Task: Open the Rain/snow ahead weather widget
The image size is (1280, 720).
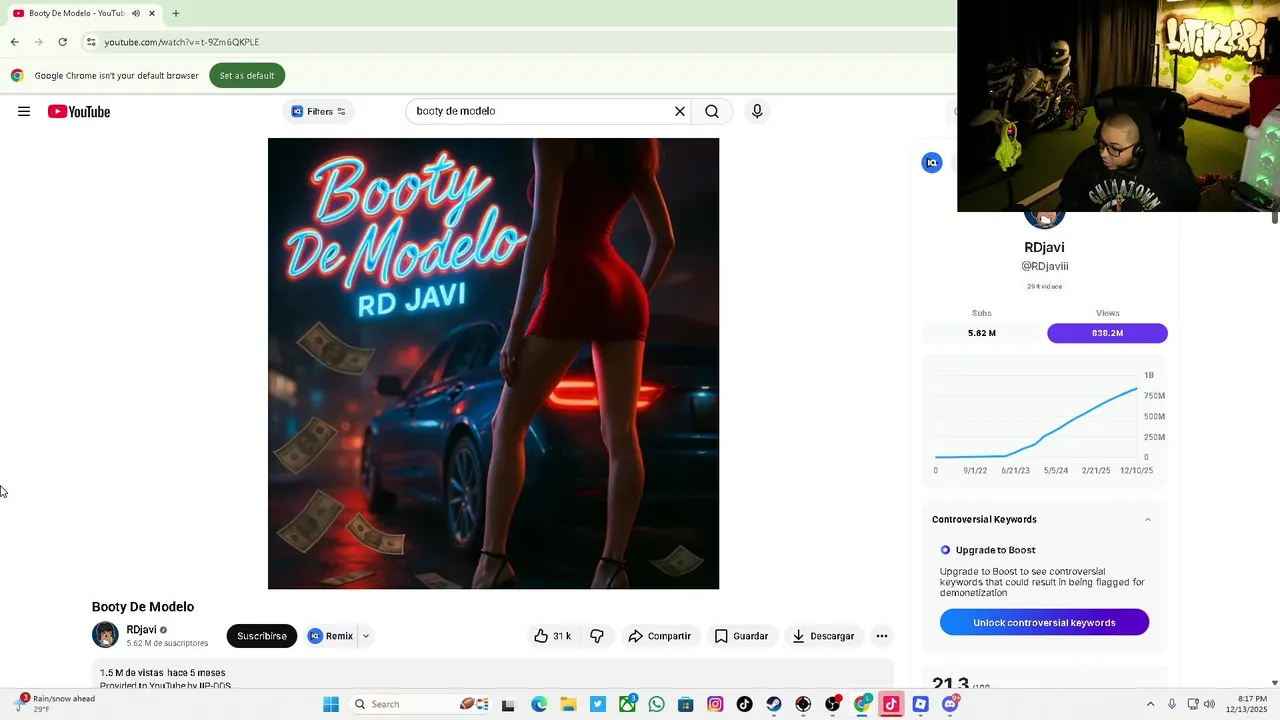Action: 55,704
